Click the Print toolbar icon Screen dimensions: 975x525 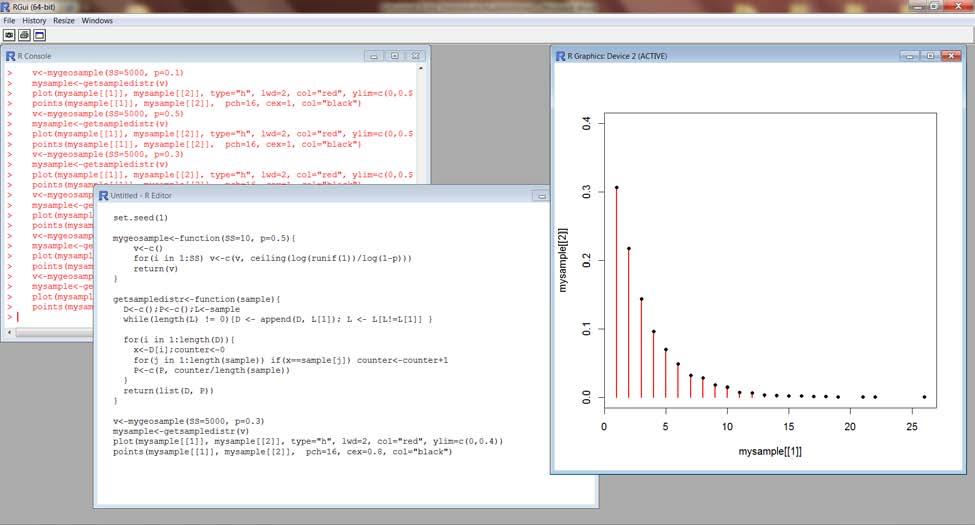[24, 35]
